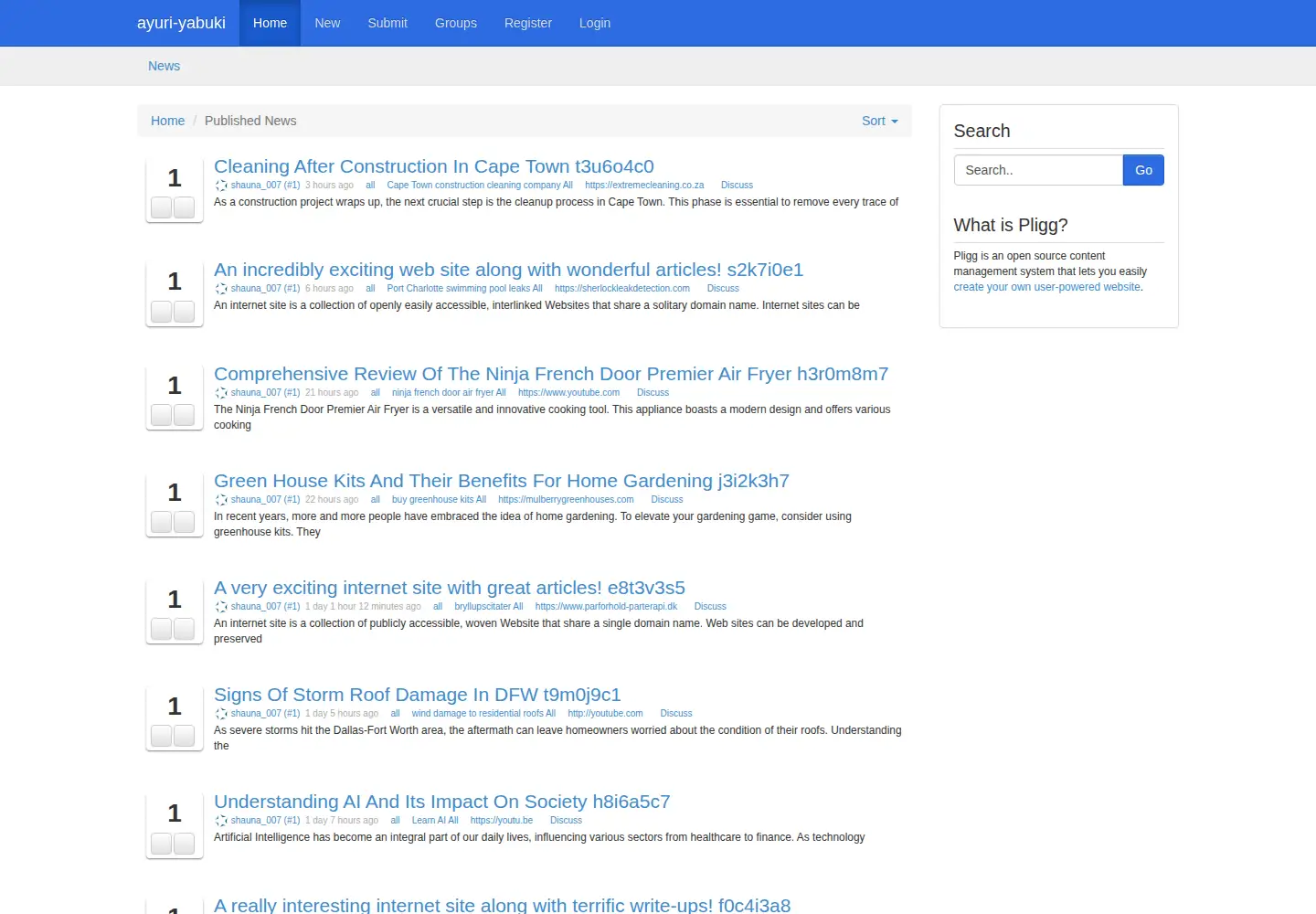Click 'buy greenhouse kits All' tag
Image resolution: width=1316 pixels, height=914 pixels.
tap(439, 500)
